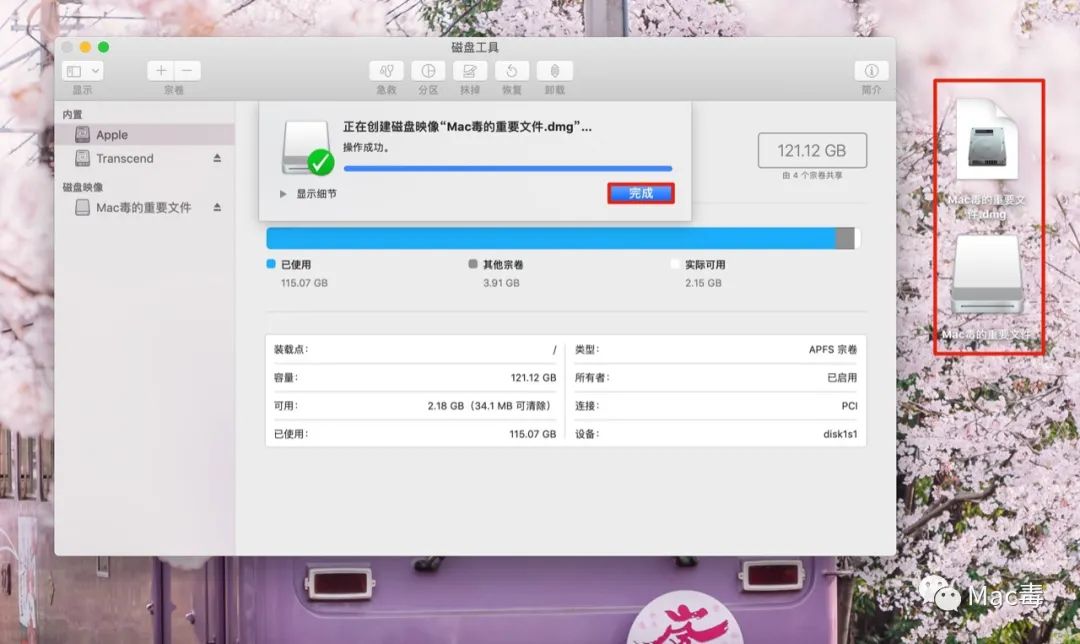Click the green full-screen window button
This screenshot has height=644, width=1080.
(x=104, y=47)
